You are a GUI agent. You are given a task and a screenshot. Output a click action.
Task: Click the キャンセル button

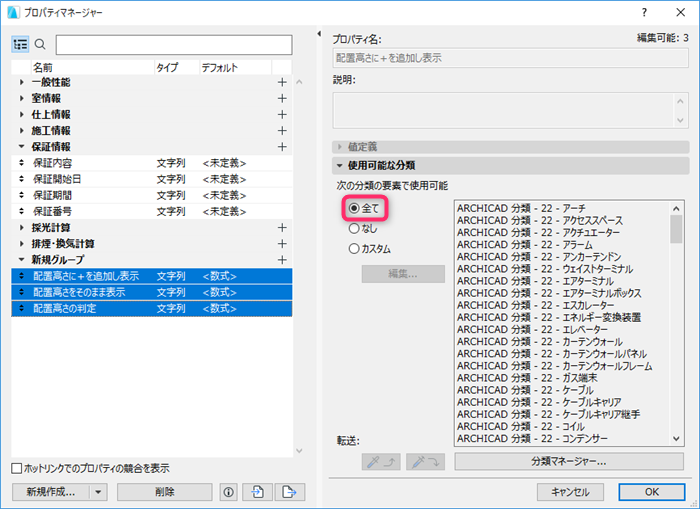(570, 492)
